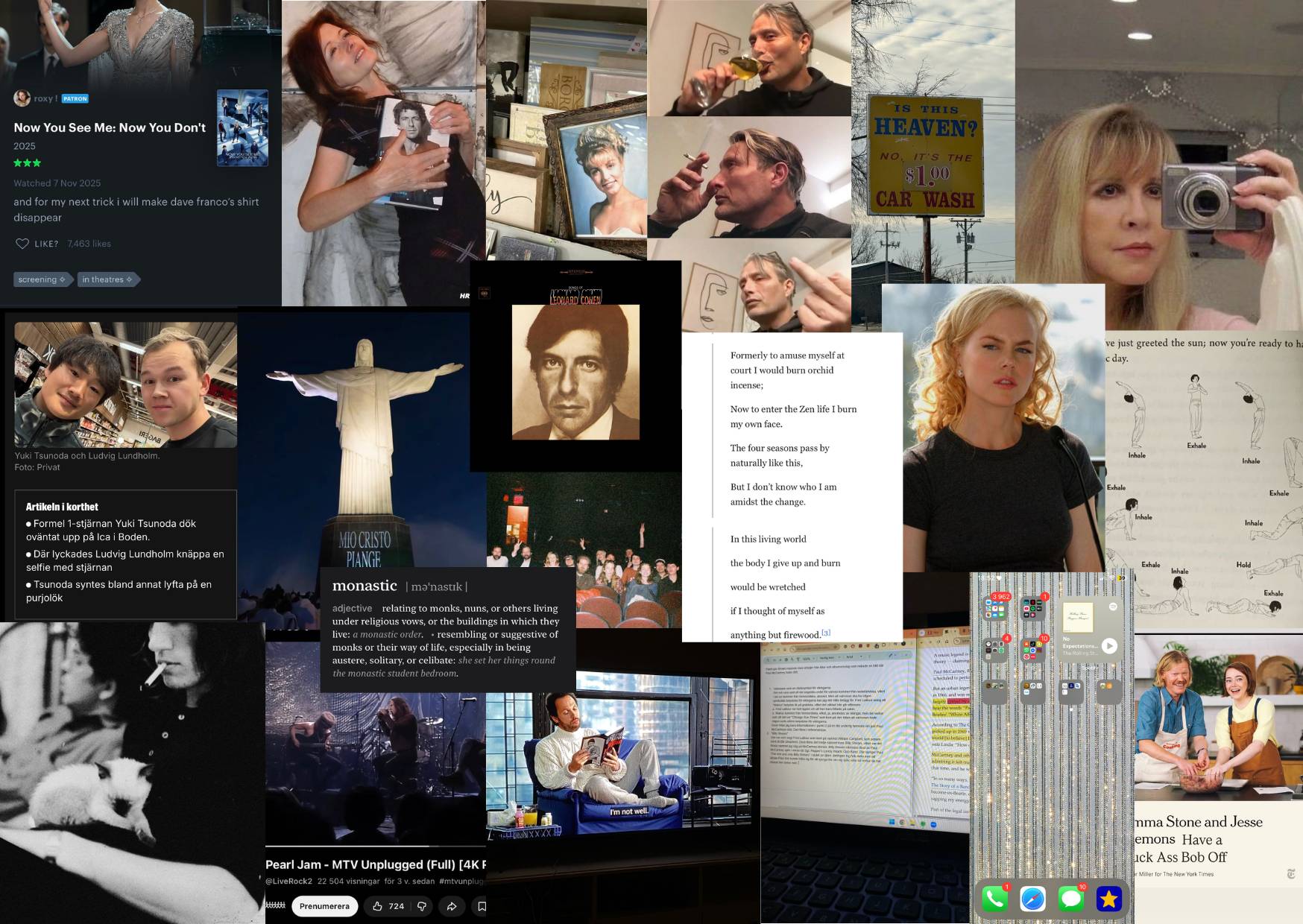
Task: Select the in theatres tag
Action: pos(107,279)
